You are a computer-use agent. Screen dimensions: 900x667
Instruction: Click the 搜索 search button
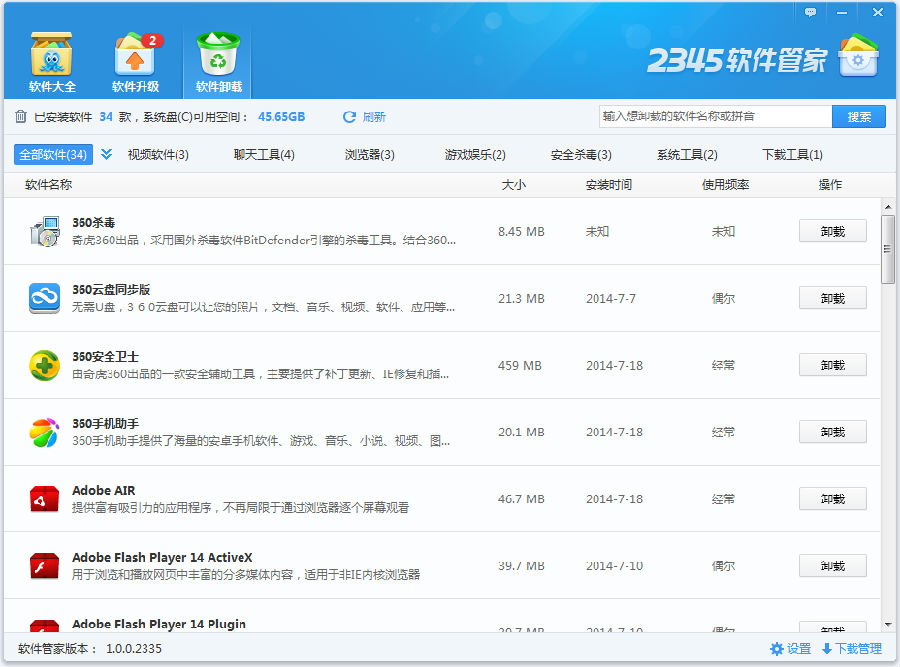pyautogui.click(x=859, y=117)
